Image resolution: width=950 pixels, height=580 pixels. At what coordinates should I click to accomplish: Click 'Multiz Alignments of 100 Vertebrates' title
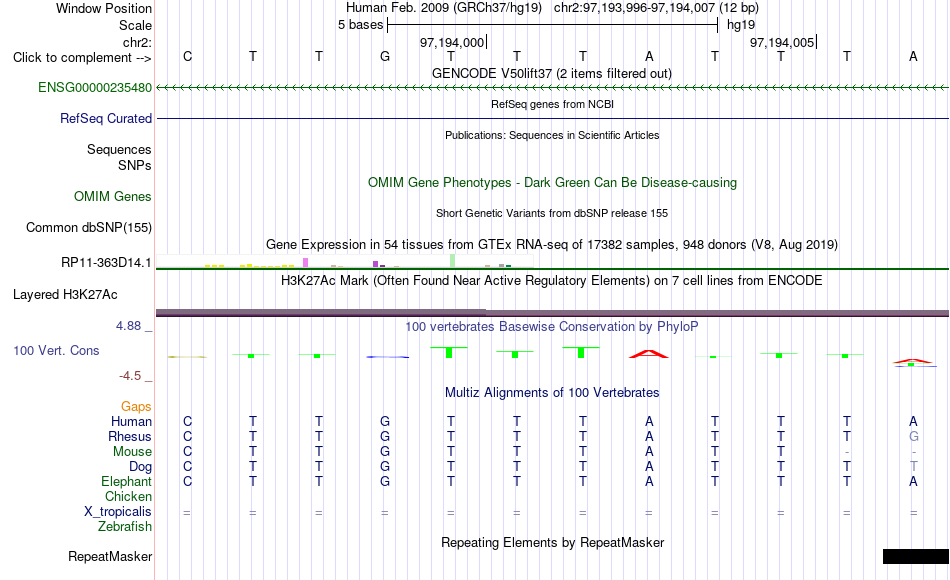click(552, 393)
